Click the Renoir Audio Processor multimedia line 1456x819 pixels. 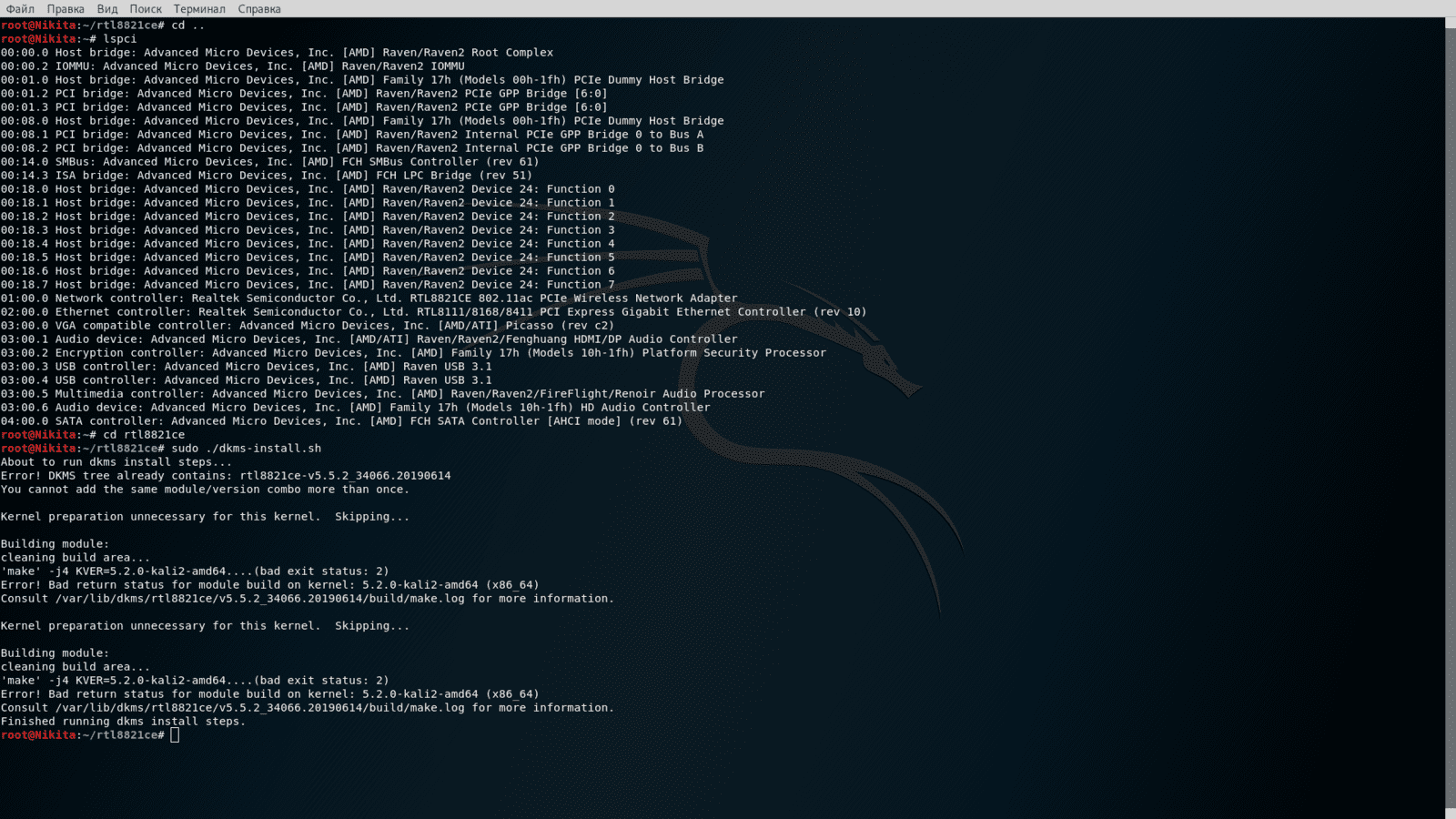pos(382,394)
